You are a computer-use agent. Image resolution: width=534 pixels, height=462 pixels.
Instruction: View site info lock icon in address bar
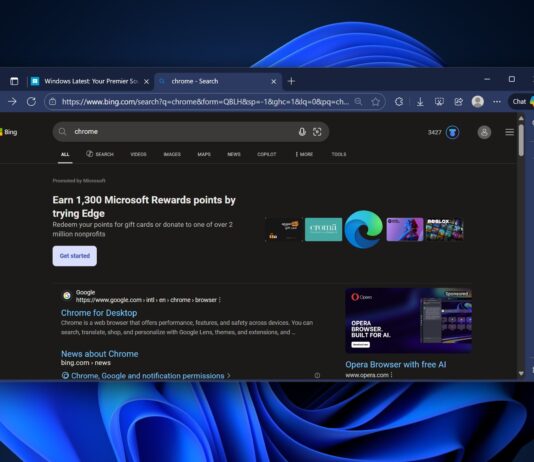(52, 101)
